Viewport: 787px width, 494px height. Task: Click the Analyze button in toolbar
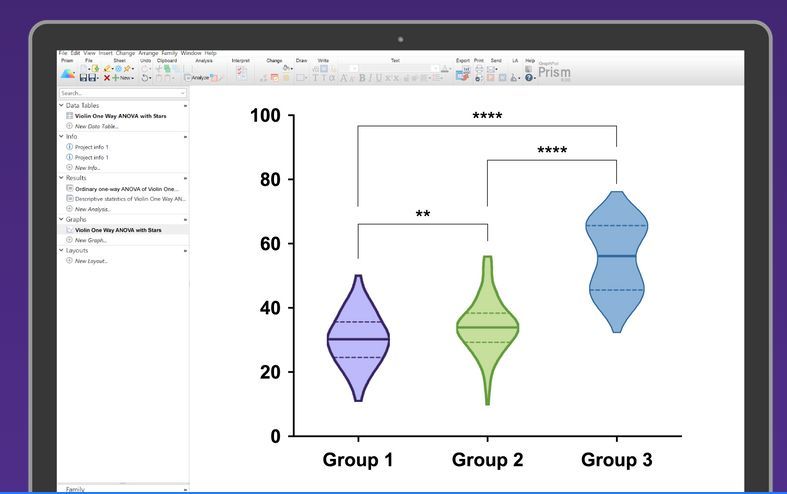tap(198, 77)
